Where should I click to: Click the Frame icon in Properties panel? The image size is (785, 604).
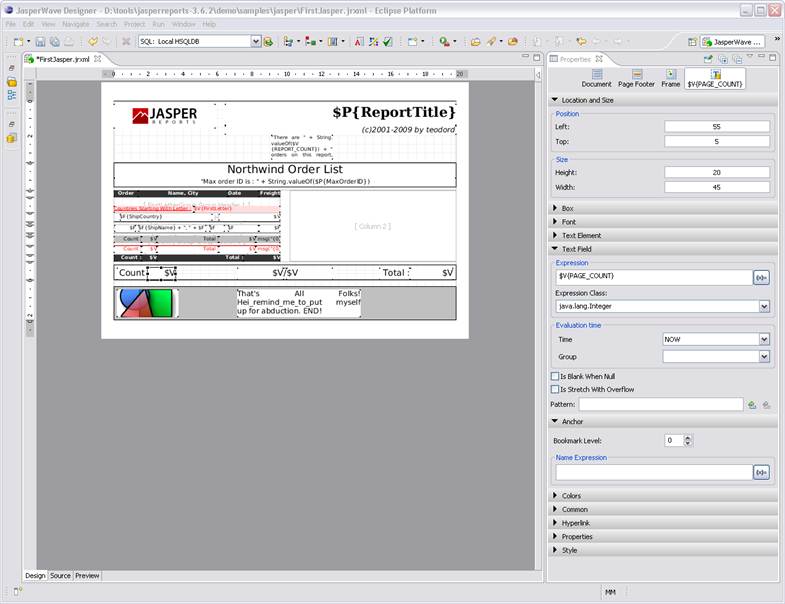[670, 75]
